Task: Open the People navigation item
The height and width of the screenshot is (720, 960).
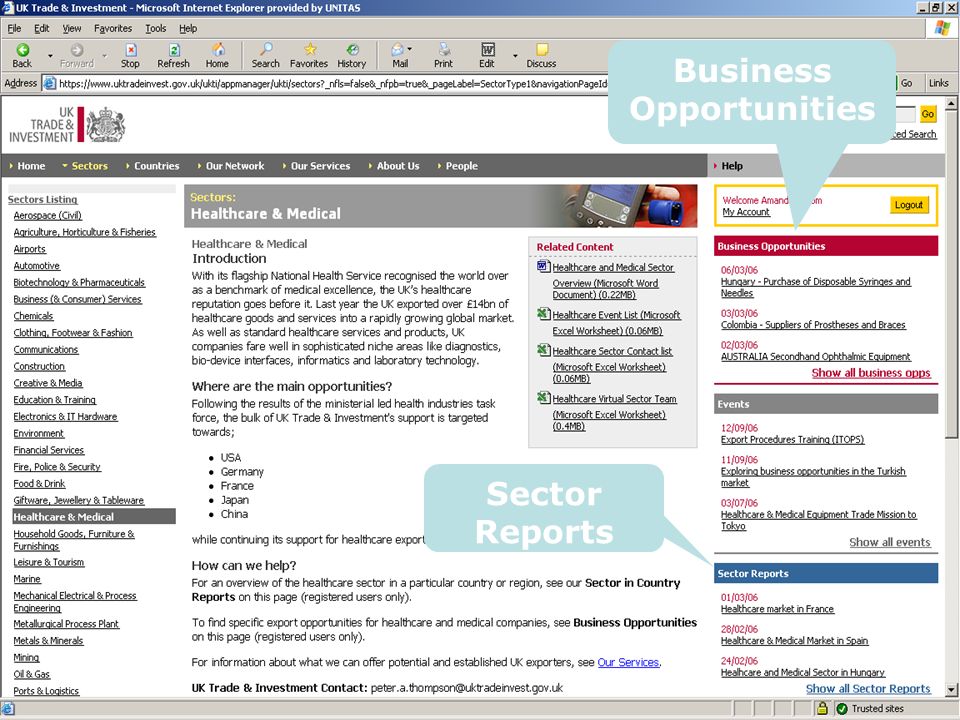Action: click(x=457, y=166)
